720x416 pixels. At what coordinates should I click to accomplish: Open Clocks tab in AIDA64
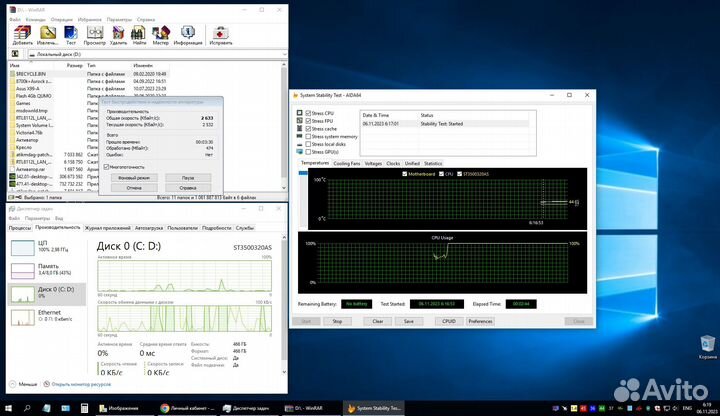click(x=393, y=163)
